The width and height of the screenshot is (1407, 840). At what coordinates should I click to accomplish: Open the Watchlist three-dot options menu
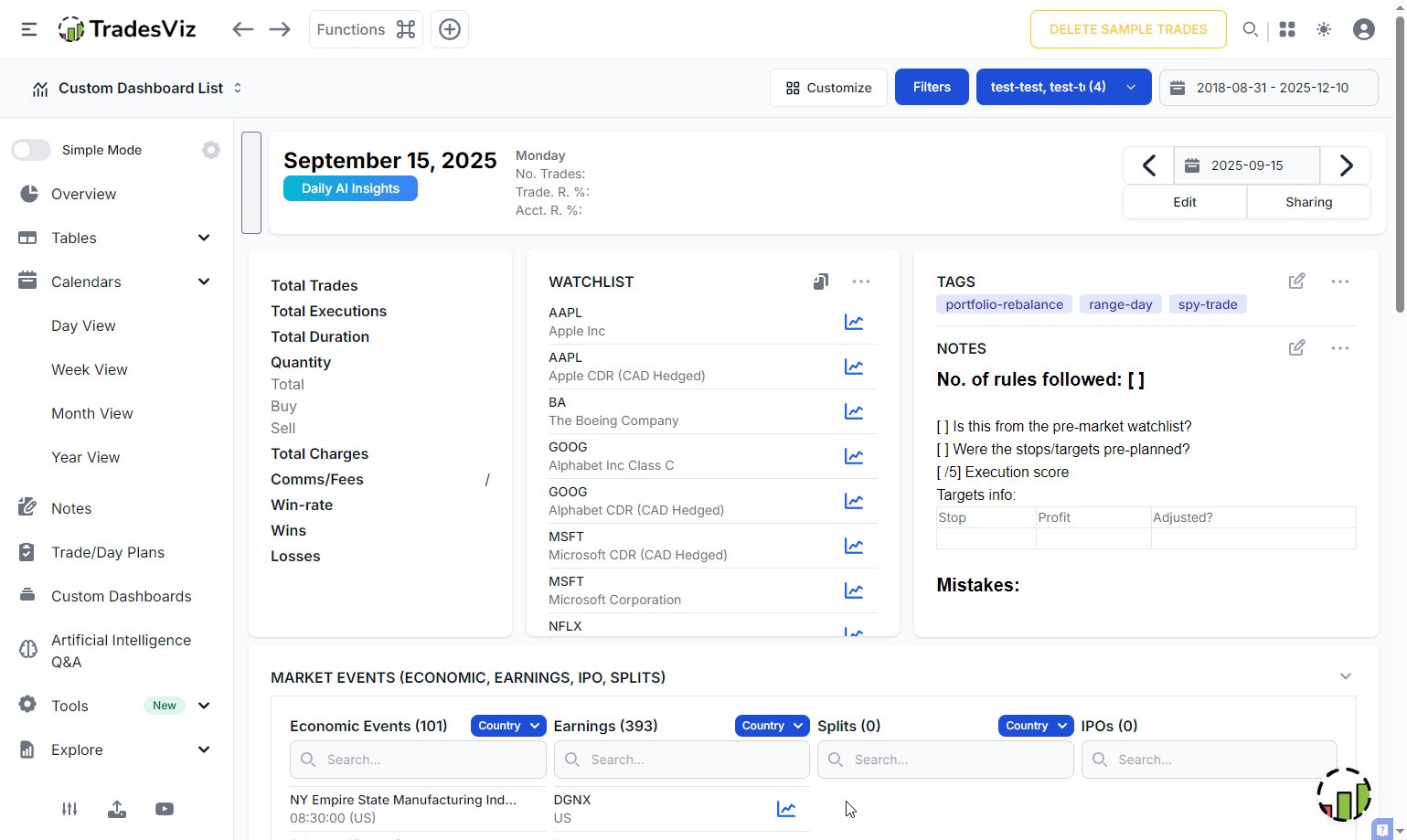tap(861, 282)
